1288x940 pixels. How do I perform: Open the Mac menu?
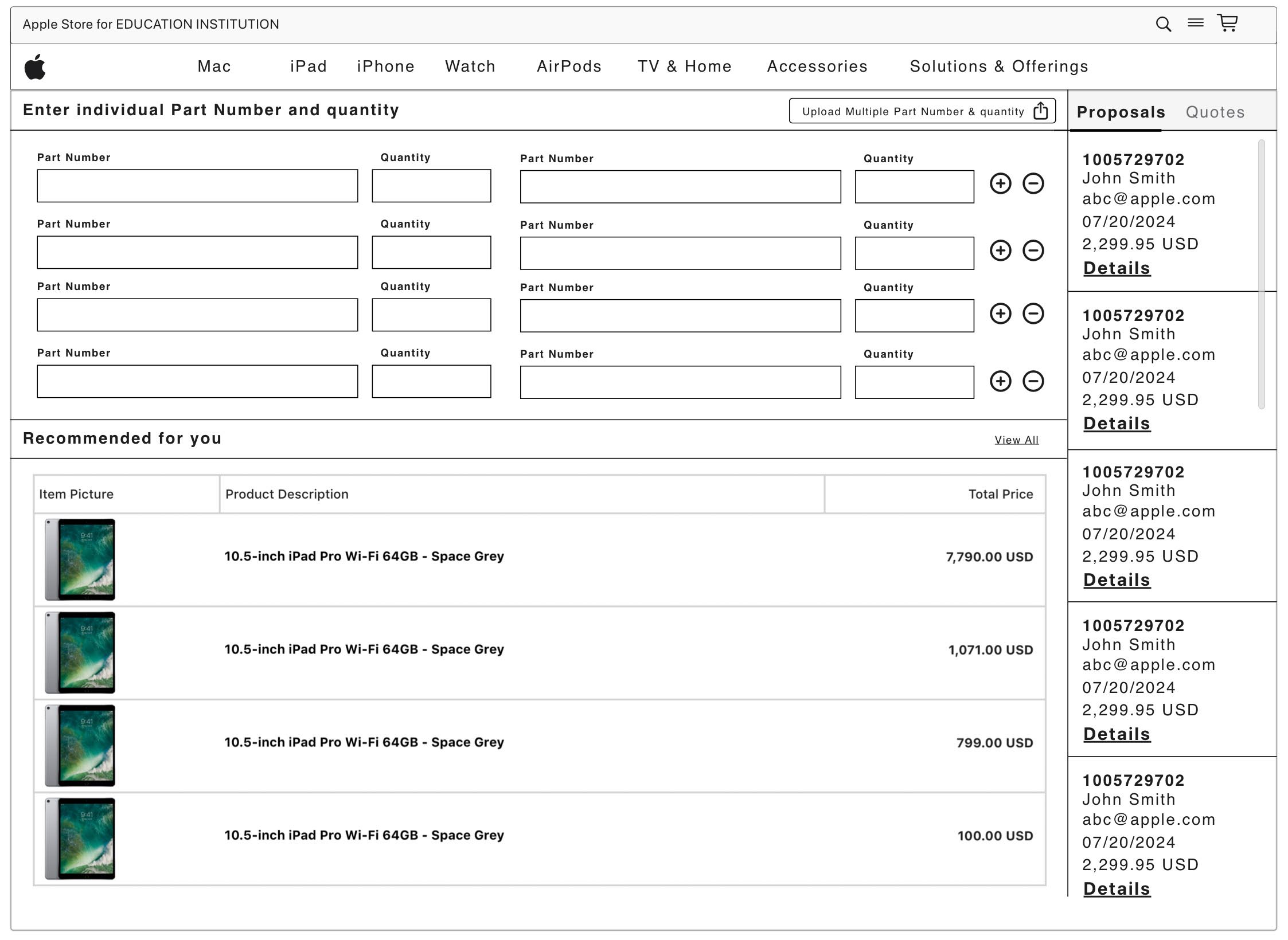(x=214, y=66)
